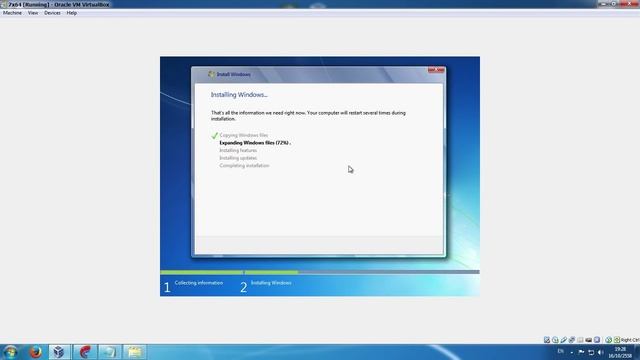This screenshot has width=640, height=360.
Task: Click the optical disc status icon
Action: (555, 340)
